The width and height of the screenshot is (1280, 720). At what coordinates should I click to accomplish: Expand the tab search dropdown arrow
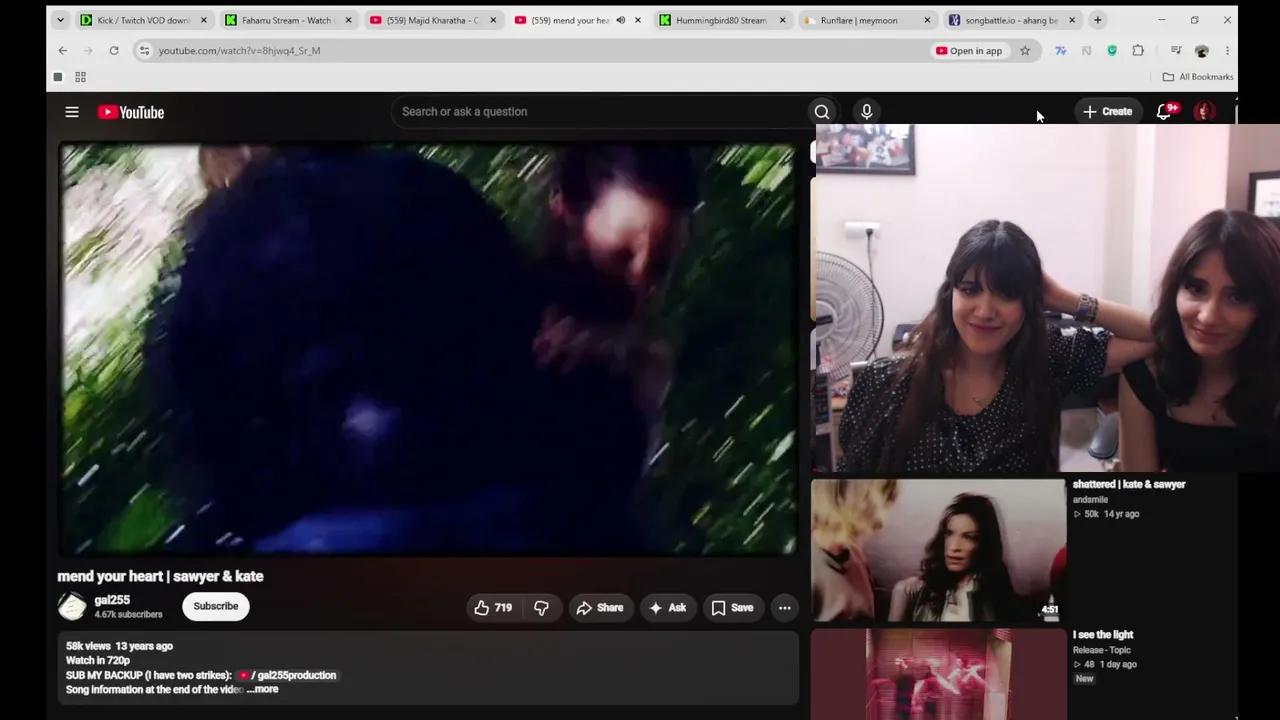[x=60, y=20]
